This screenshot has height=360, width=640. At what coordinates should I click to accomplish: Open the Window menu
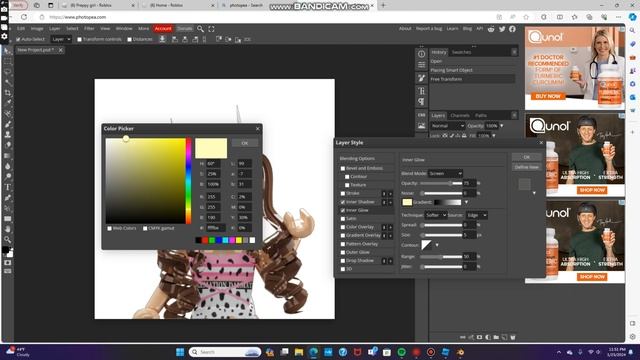(x=124, y=29)
